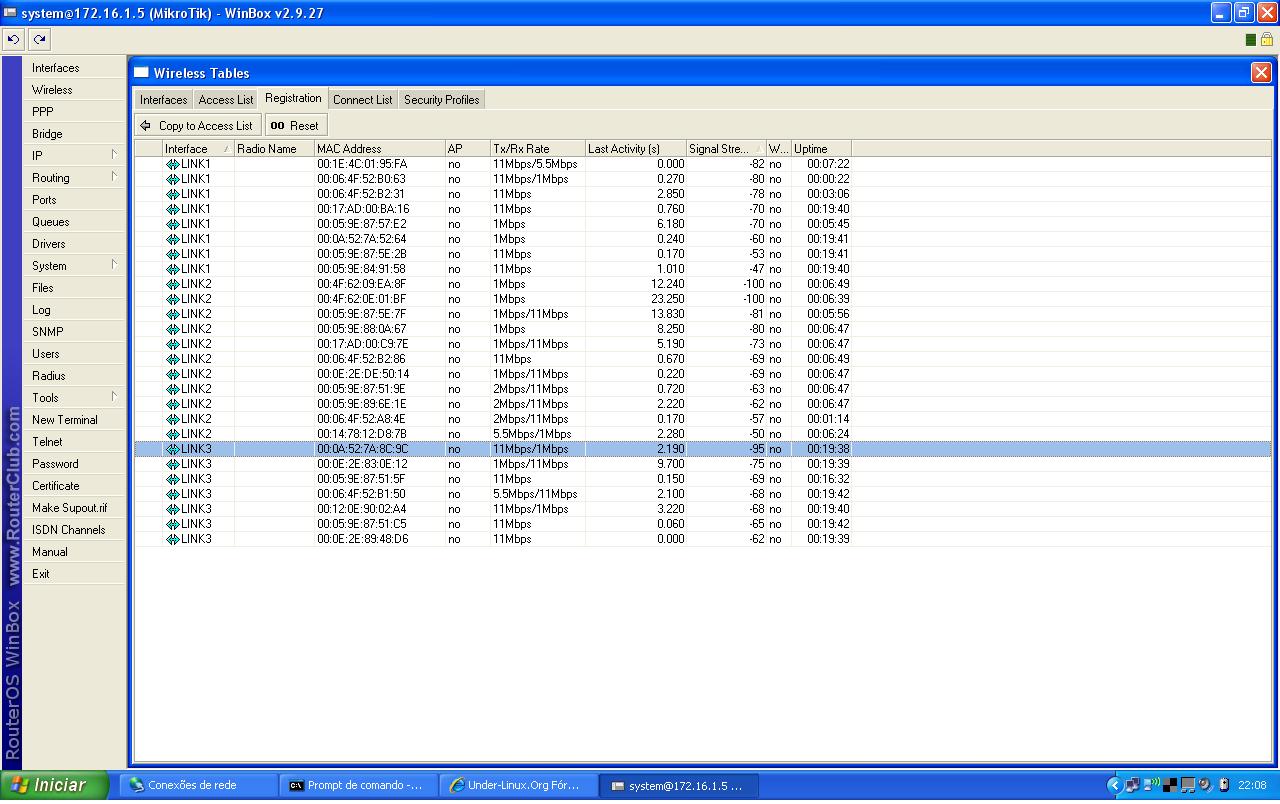Sort by Tx/Rx Rate column header
Viewport: 1280px width, 804px height.
pyautogui.click(x=538, y=149)
